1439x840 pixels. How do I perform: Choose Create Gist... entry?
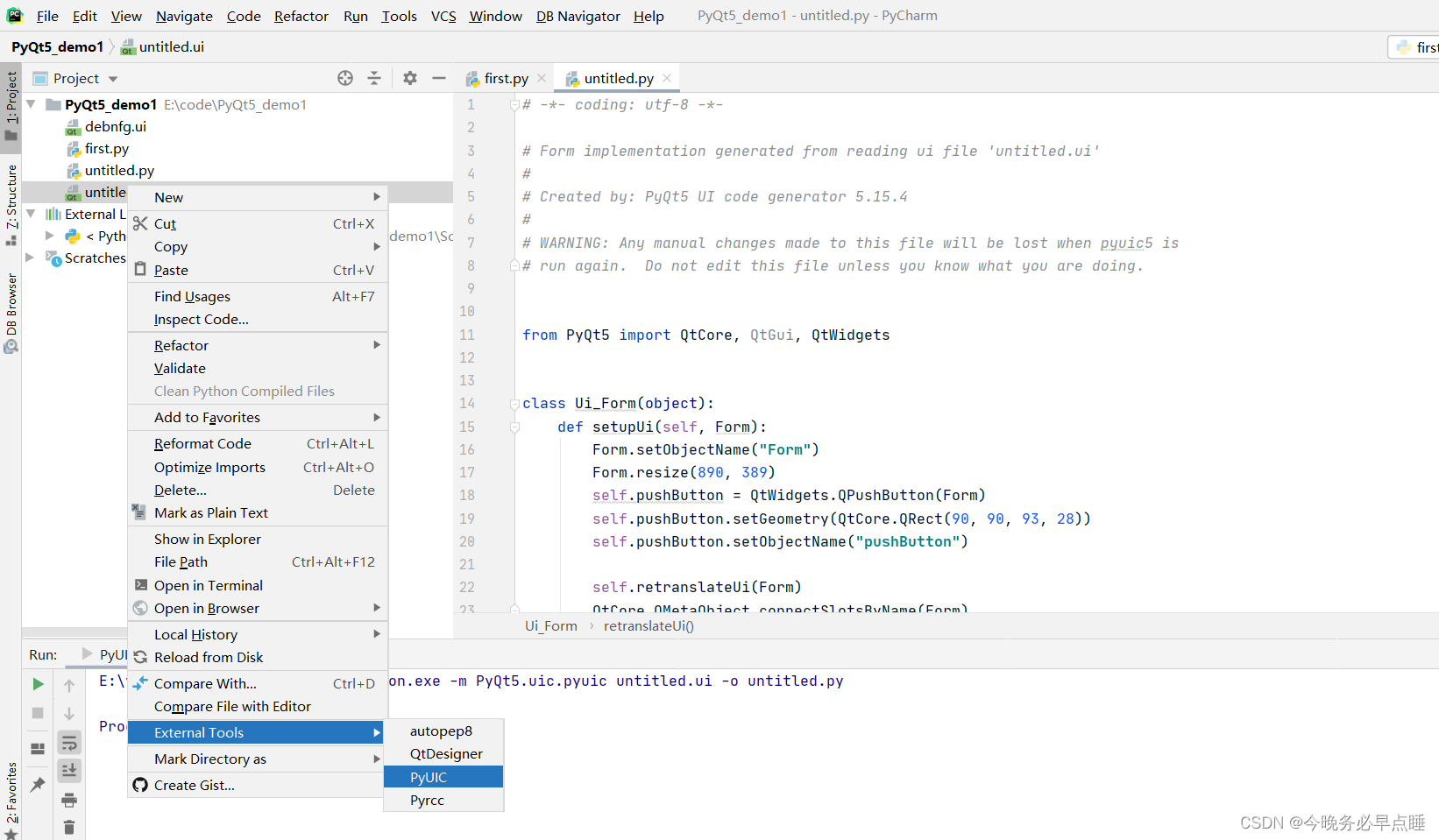pyautogui.click(x=258, y=785)
